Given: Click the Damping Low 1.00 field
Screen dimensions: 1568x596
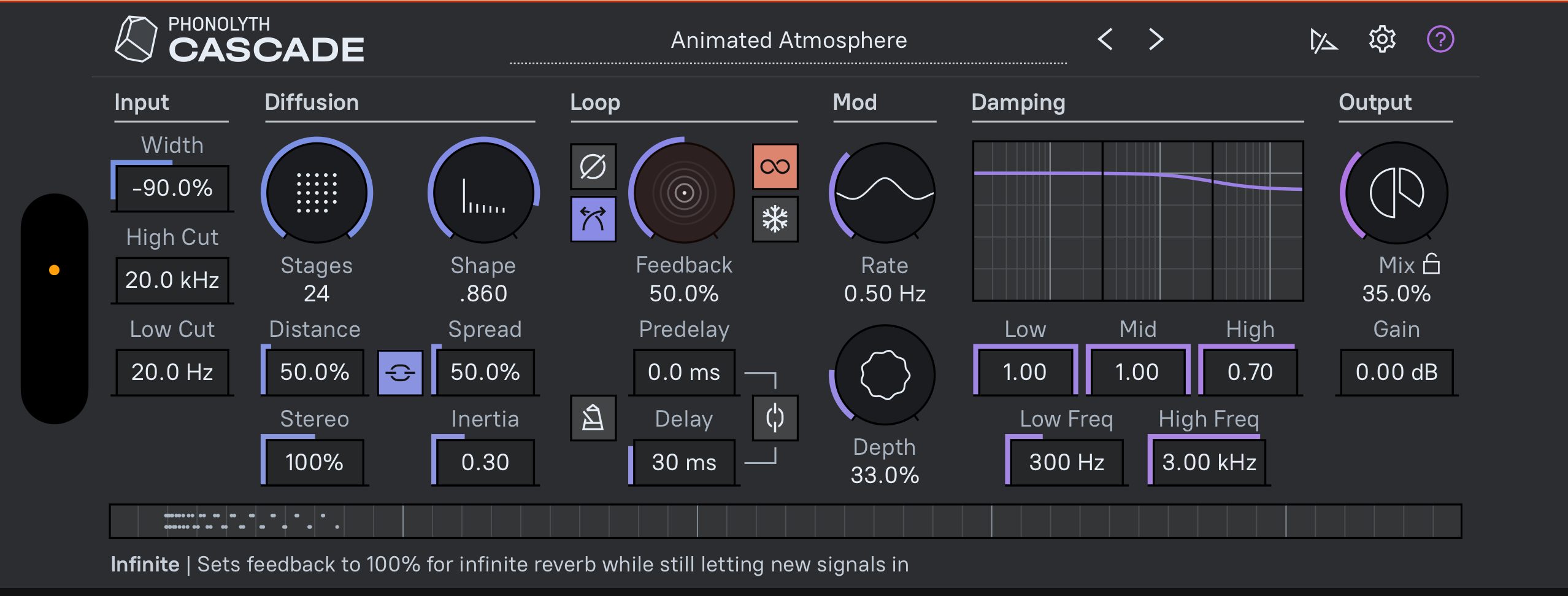Looking at the screenshot, I should tap(1024, 372).
